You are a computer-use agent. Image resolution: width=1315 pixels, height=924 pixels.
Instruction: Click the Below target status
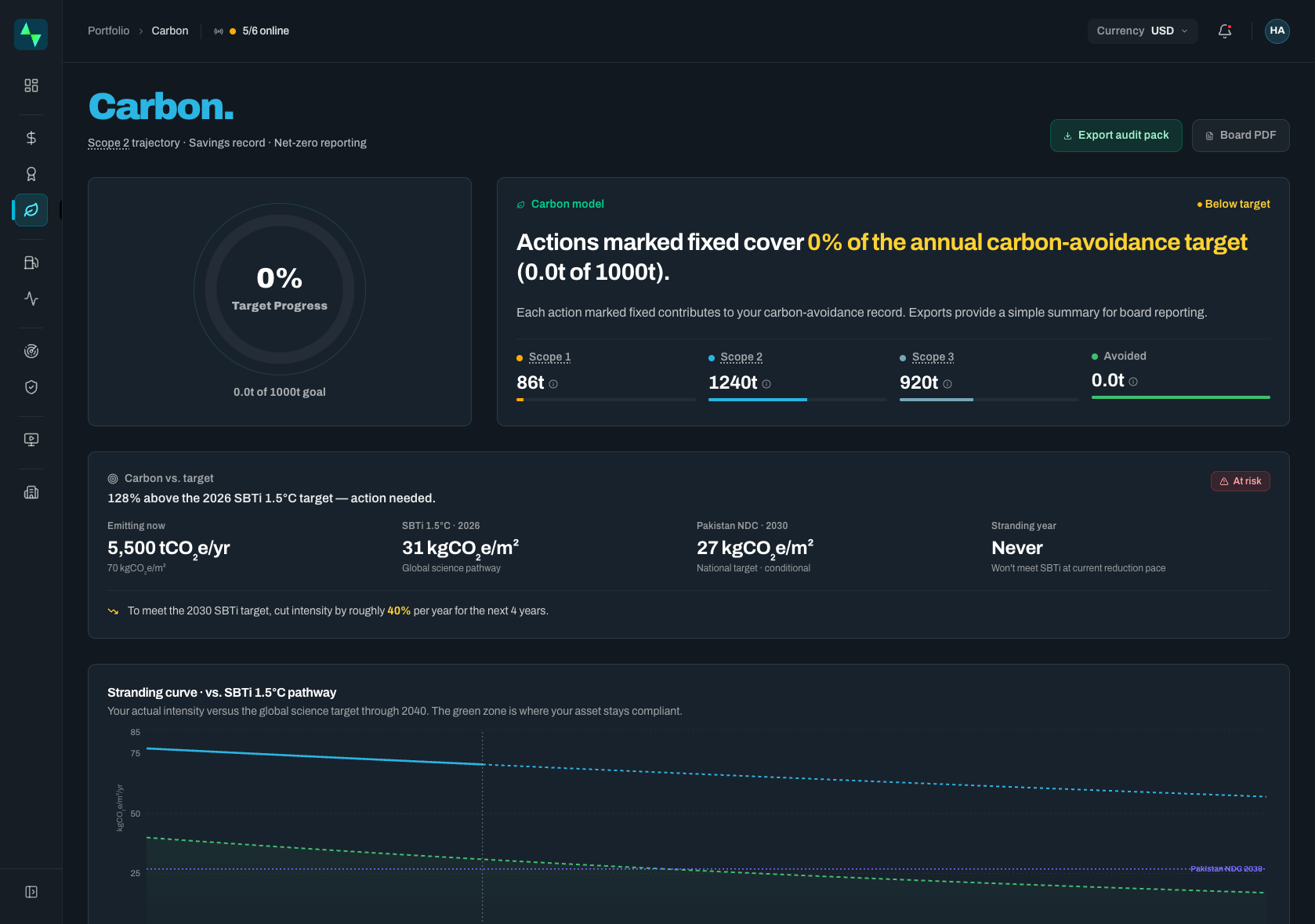click(x=1233, y=205)
